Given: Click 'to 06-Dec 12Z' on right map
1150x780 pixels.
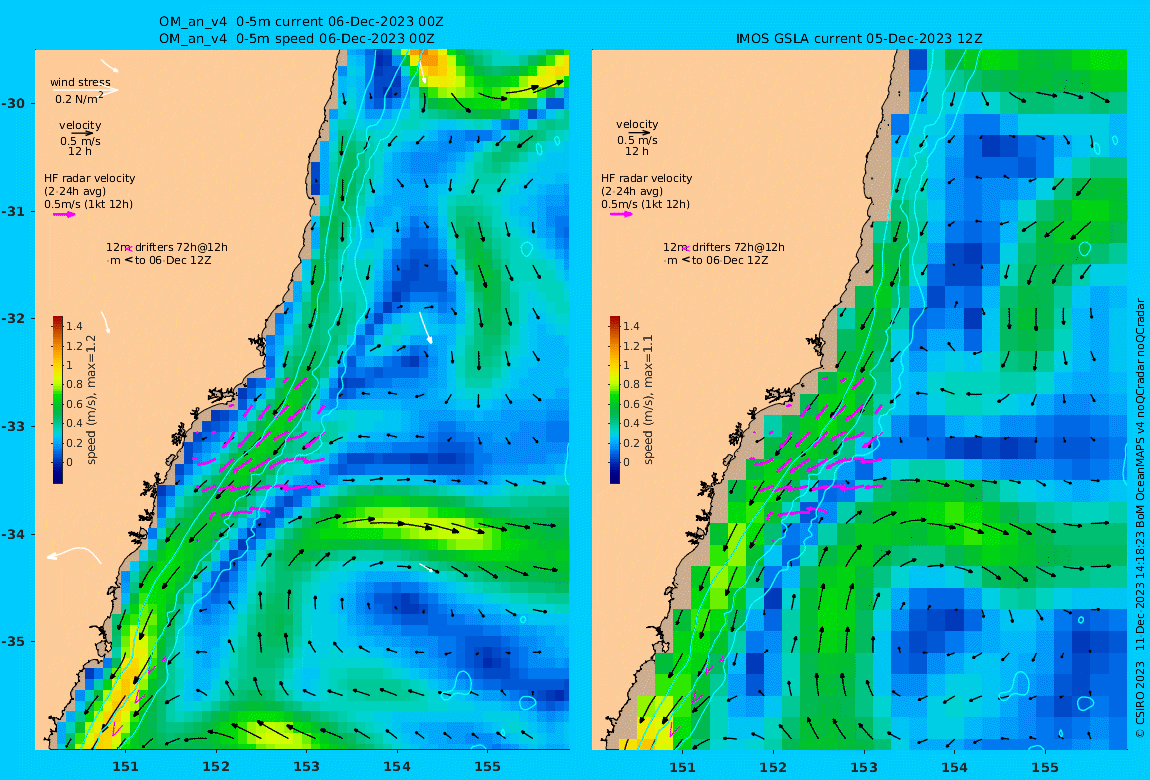Looking at the screenshot, I should (x=730, y=260).
